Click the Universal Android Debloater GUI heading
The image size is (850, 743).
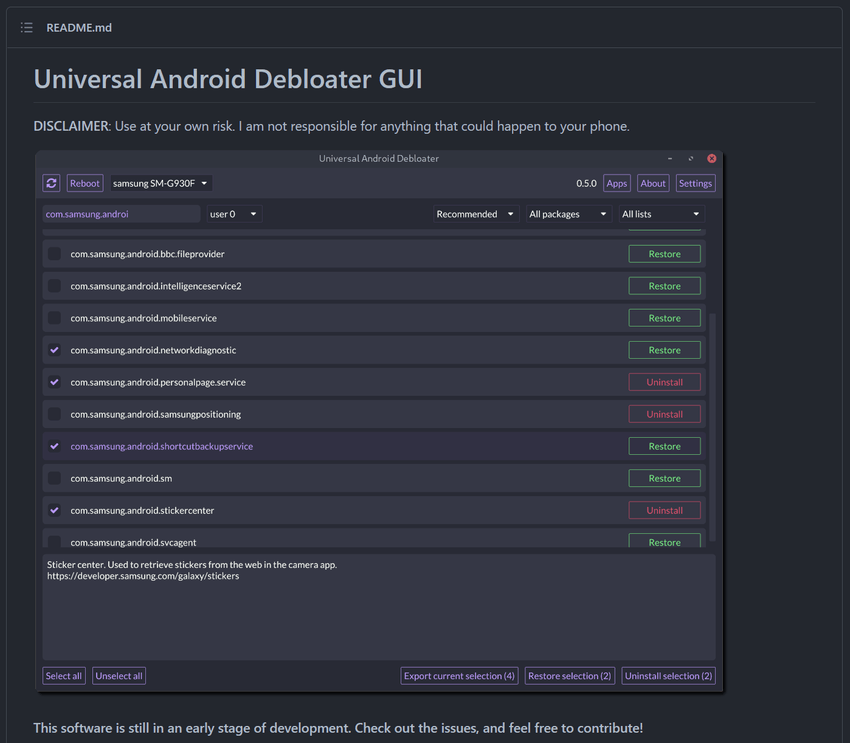[228, 79]
